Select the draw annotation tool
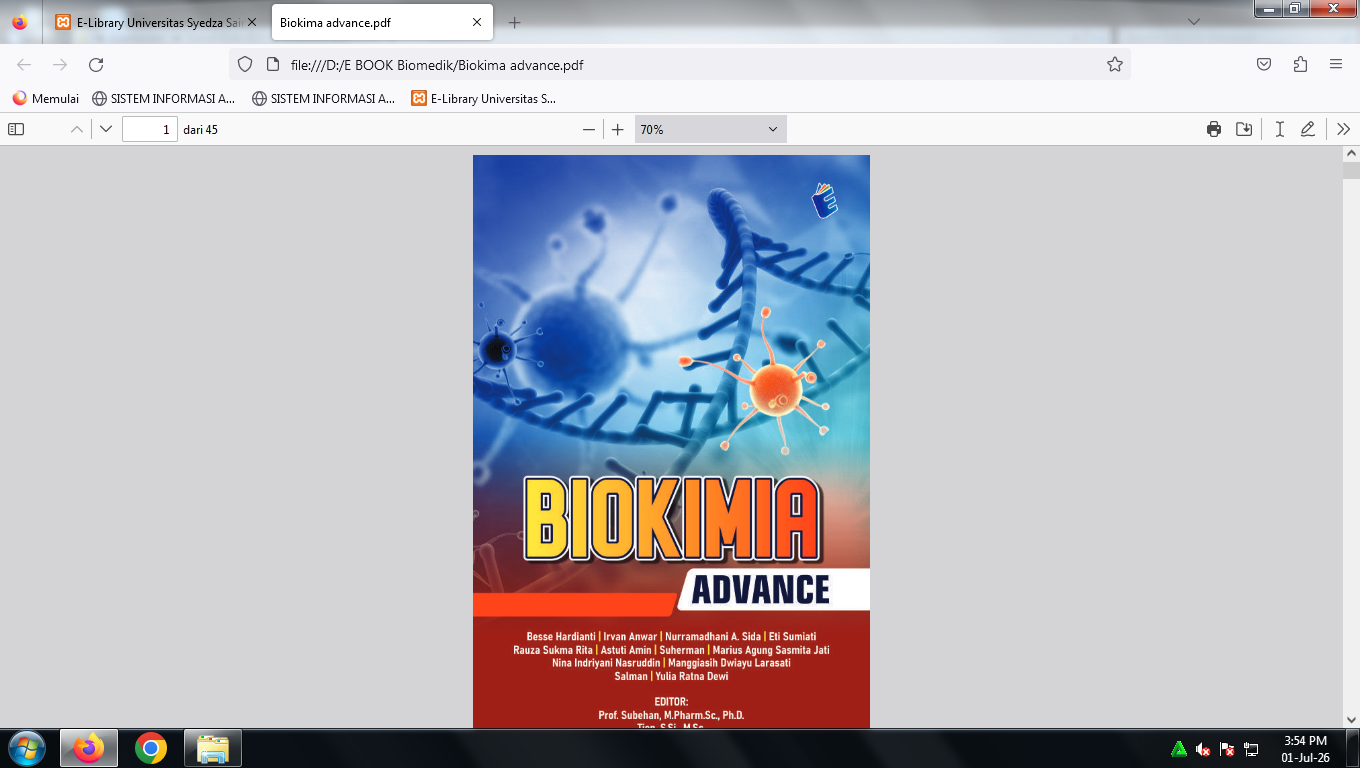Image resolution: width=1360 pixels, height=768 pixels. pos(1308,129)
